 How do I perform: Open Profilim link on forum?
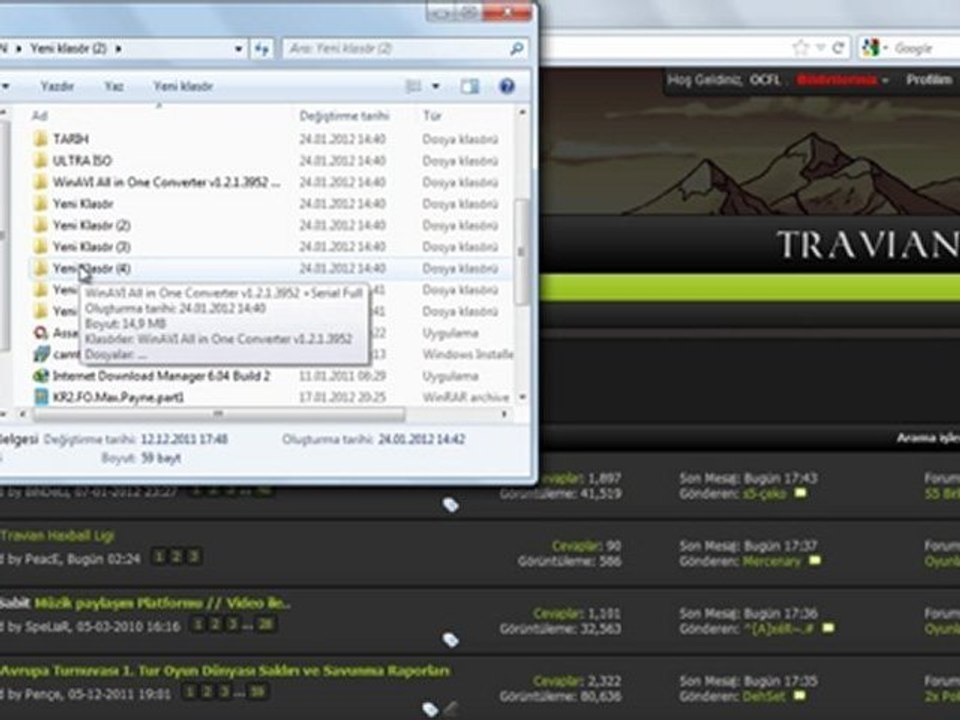pos(929,80)
